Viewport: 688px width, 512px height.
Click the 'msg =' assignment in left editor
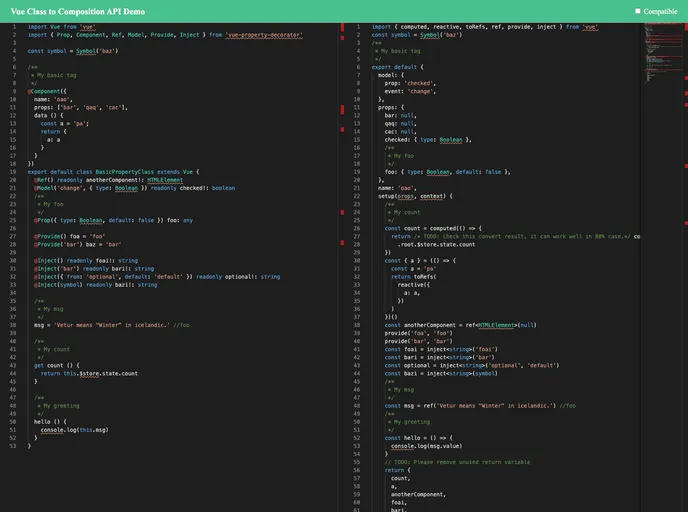(40, 325)
